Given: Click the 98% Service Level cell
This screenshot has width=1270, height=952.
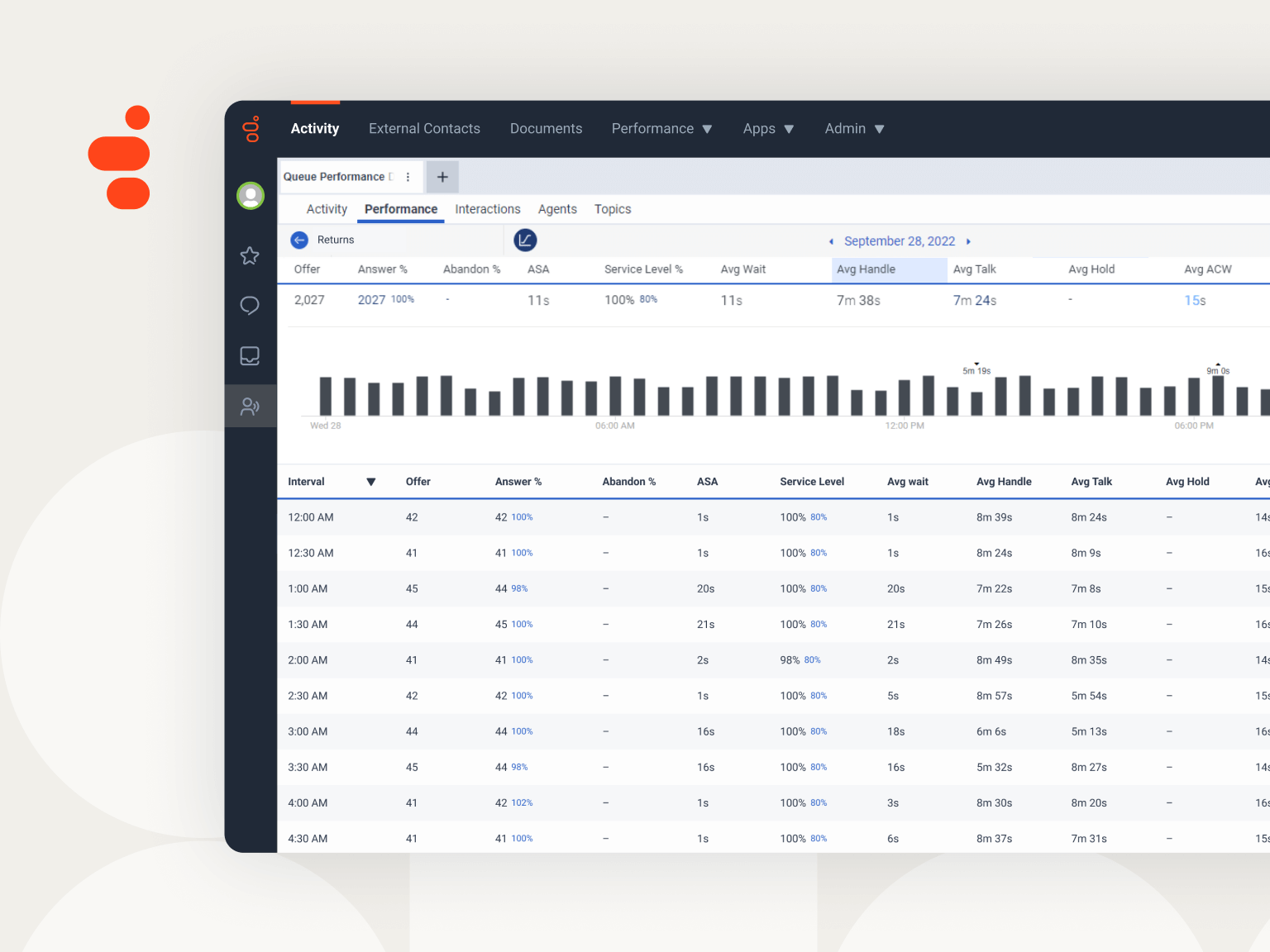Looking at the screenshot, I should (800, 660).
